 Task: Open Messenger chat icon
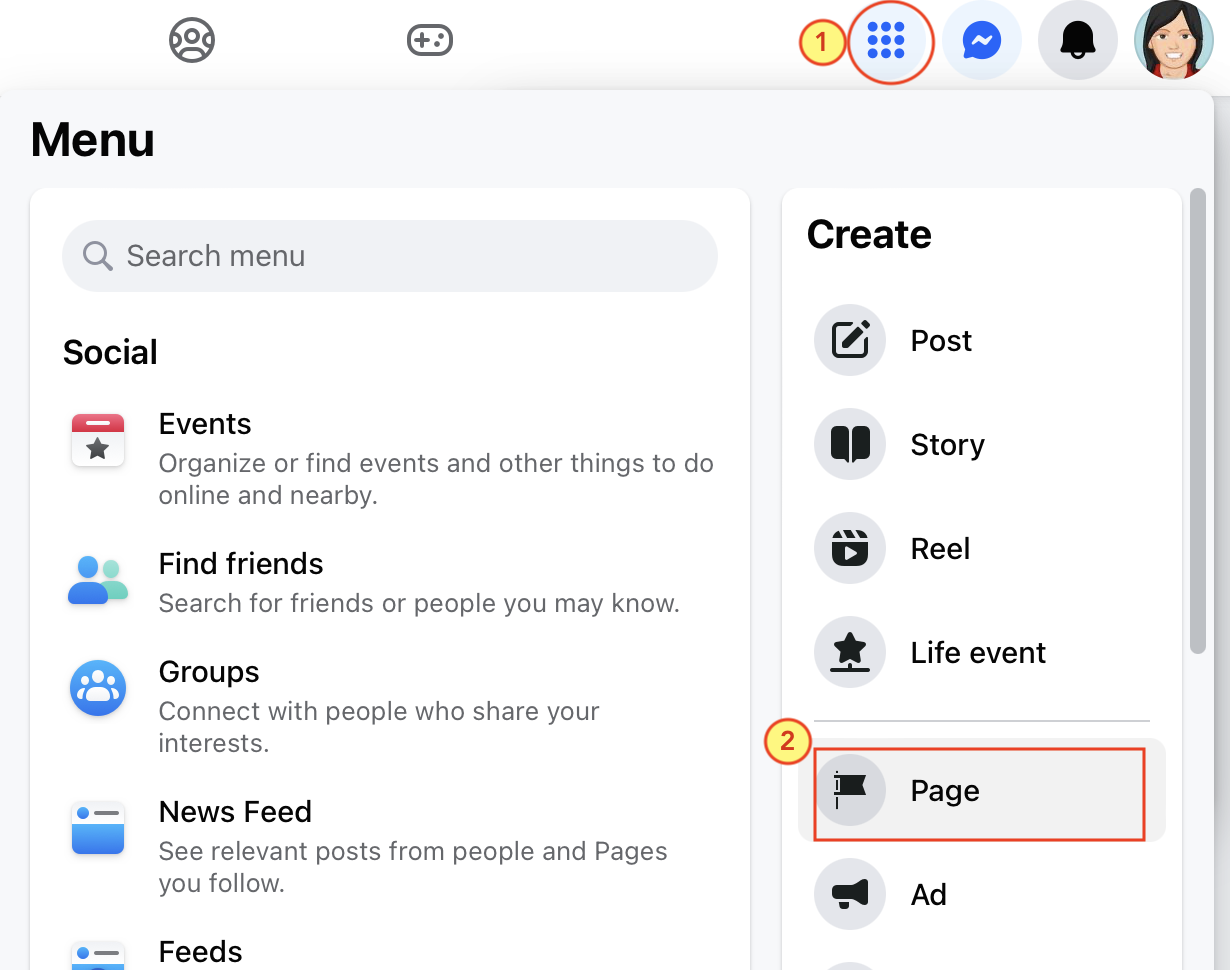[x=982, y=41]
